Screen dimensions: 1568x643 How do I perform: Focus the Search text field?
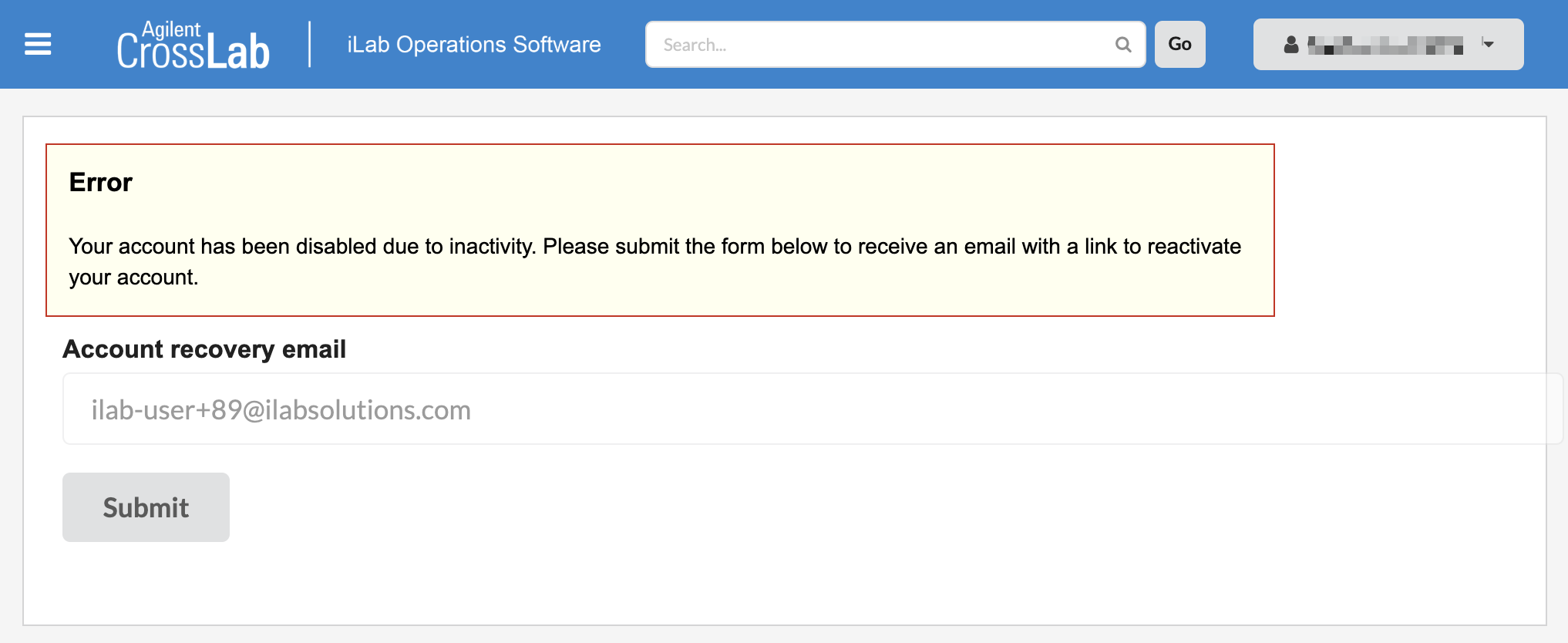[879, 45]
